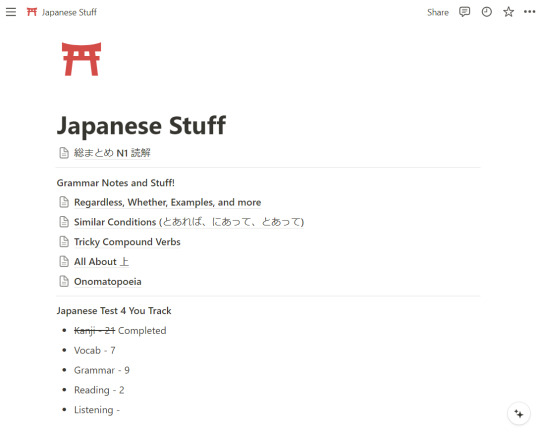The width and height of the screenshot is (540, 433).
Task: Click the Kanji - 21 Completed bullet
Action: (x=120, y=331)
